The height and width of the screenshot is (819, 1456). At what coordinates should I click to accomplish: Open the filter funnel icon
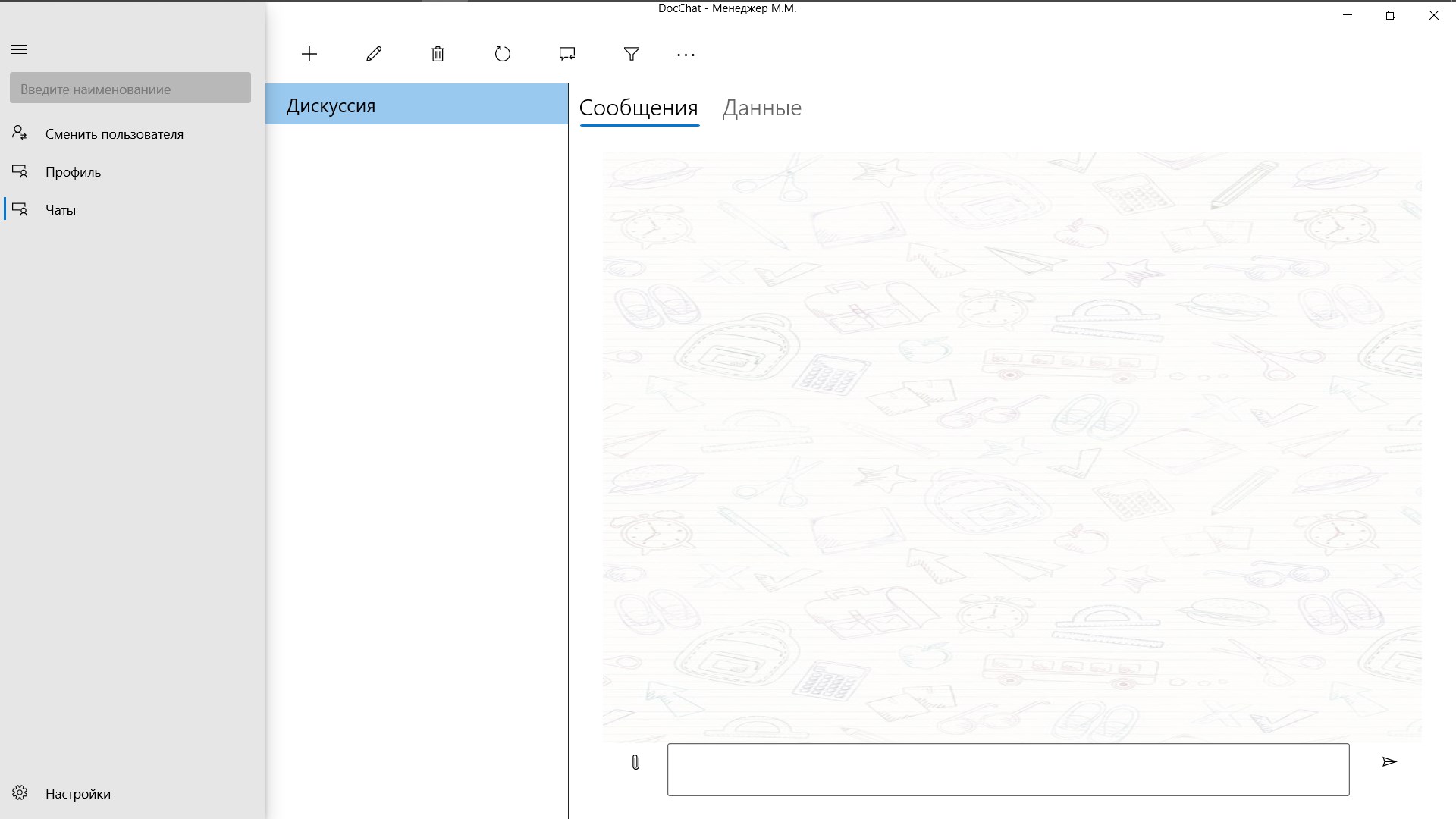[x=632, y=54]
